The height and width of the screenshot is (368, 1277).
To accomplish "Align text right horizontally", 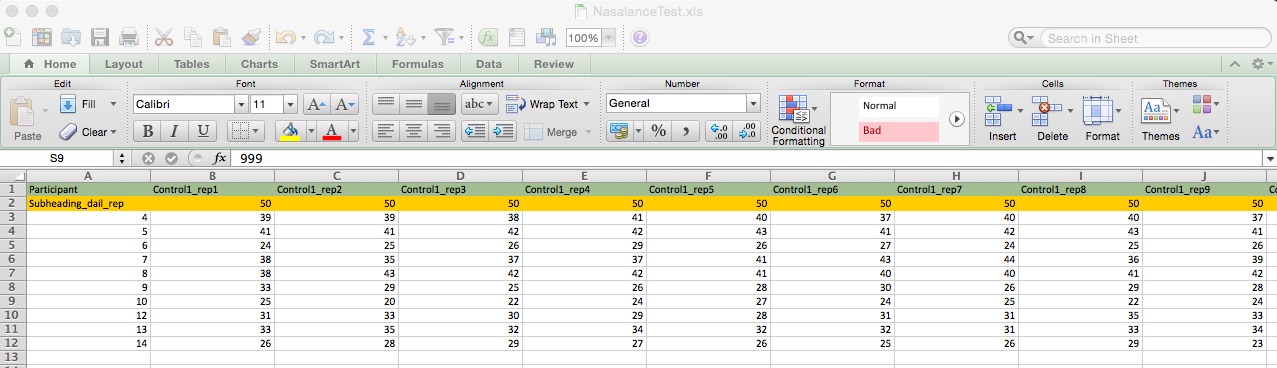I will [441, 131].
